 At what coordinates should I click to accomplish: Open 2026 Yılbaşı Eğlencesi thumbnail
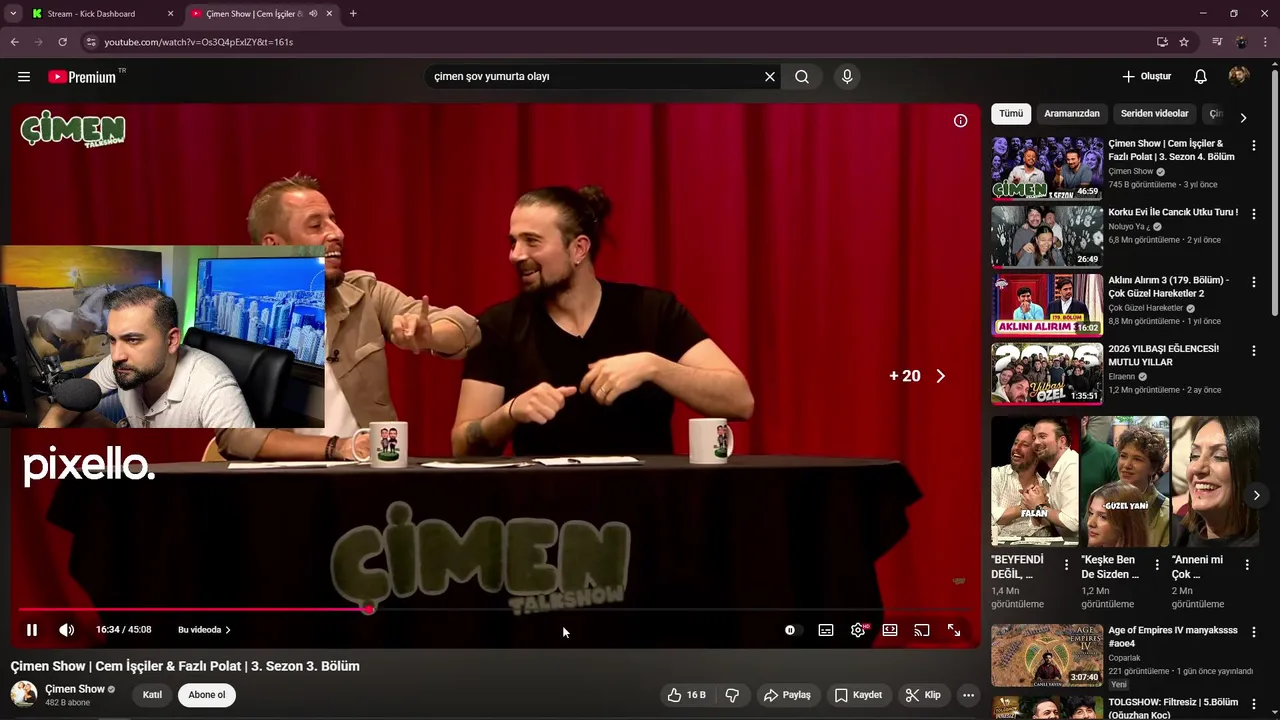tap(1047, 374)
